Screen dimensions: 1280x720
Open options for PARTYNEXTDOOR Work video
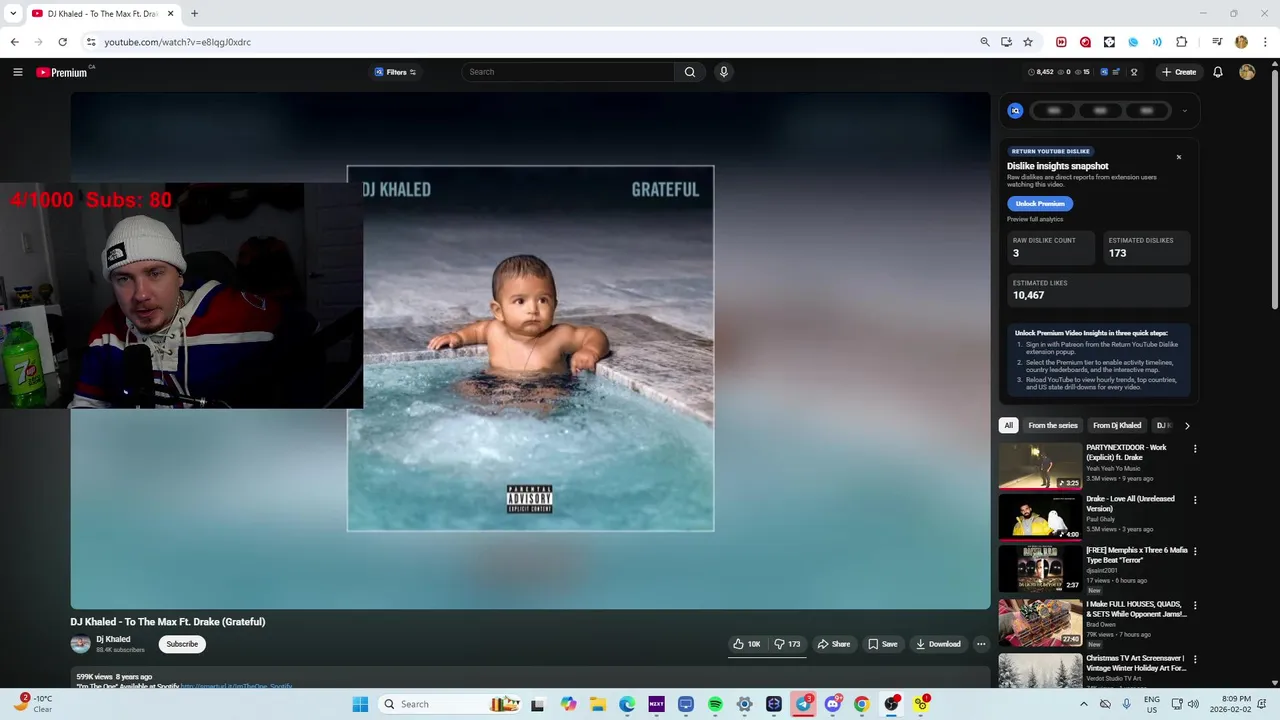click(x=1194, y=449)
